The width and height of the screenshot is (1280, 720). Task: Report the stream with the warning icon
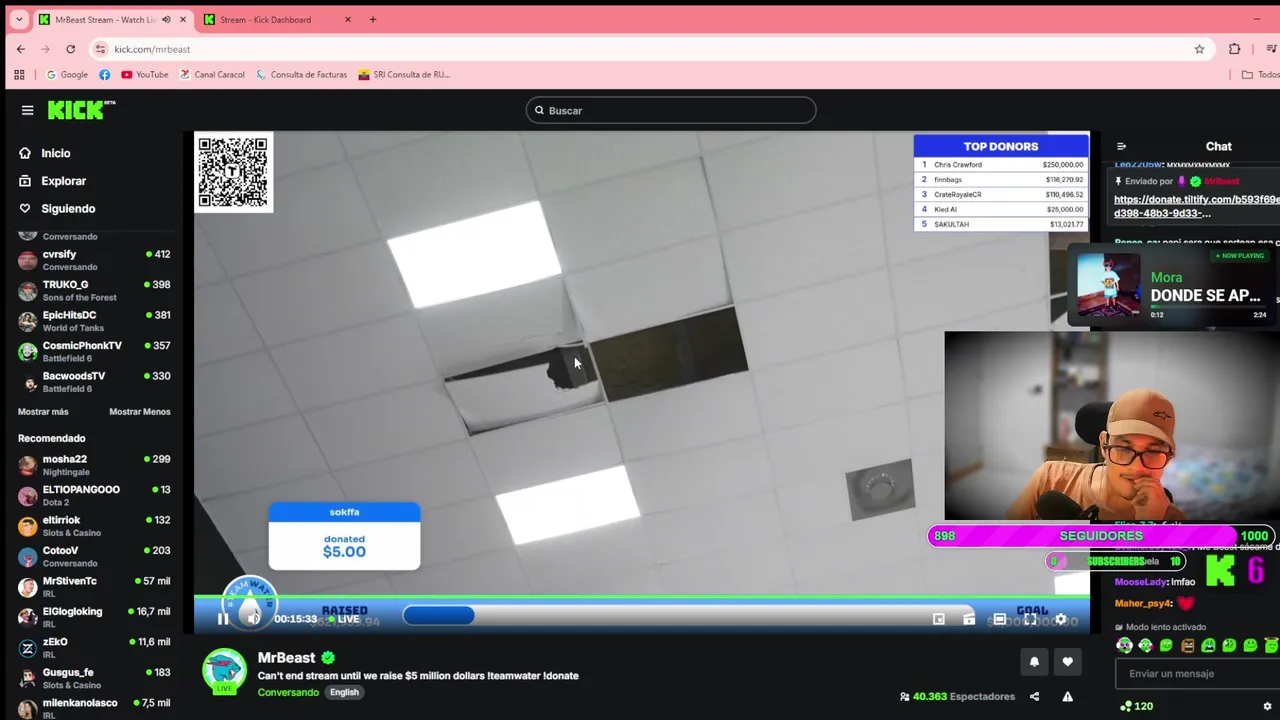pyautogui.click(x=1067, y=697)
